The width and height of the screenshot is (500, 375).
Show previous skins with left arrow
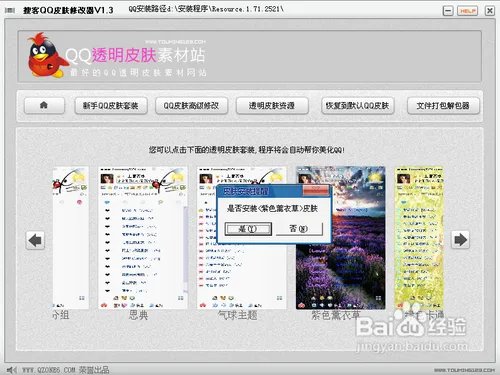(35, 240)
